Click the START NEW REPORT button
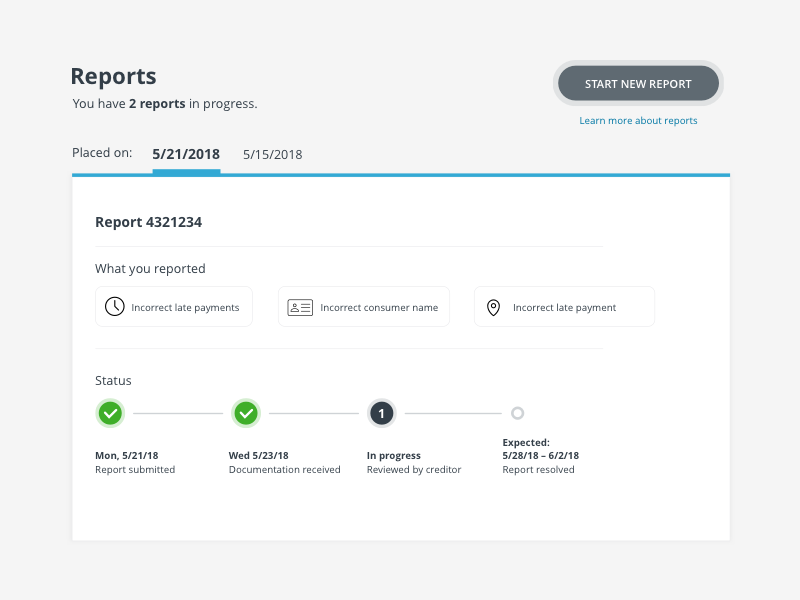 [638, 83]
